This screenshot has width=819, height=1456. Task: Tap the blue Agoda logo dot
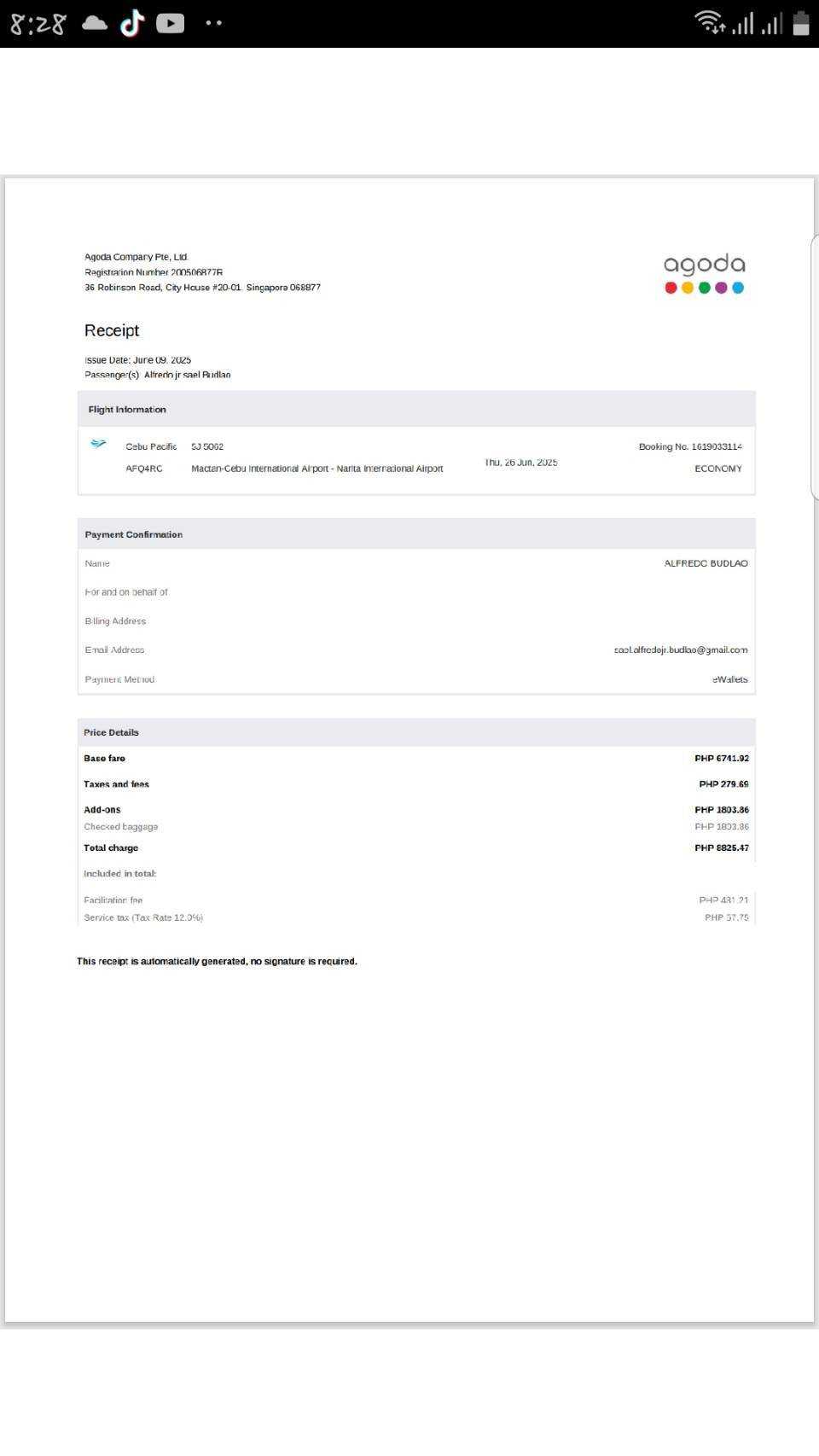pos(738,288)
